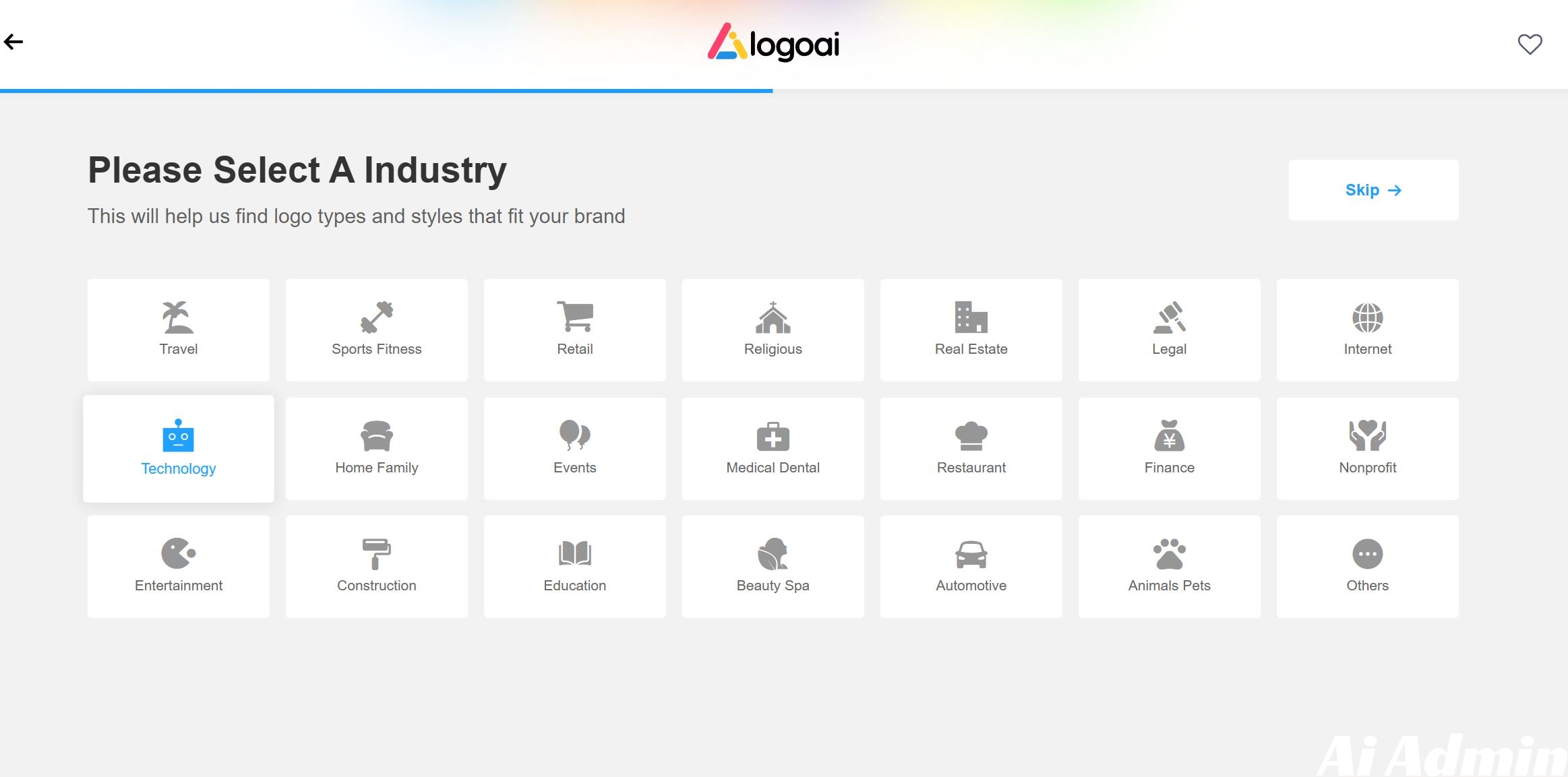Click the logoai logo

click(x=773, y=43)
